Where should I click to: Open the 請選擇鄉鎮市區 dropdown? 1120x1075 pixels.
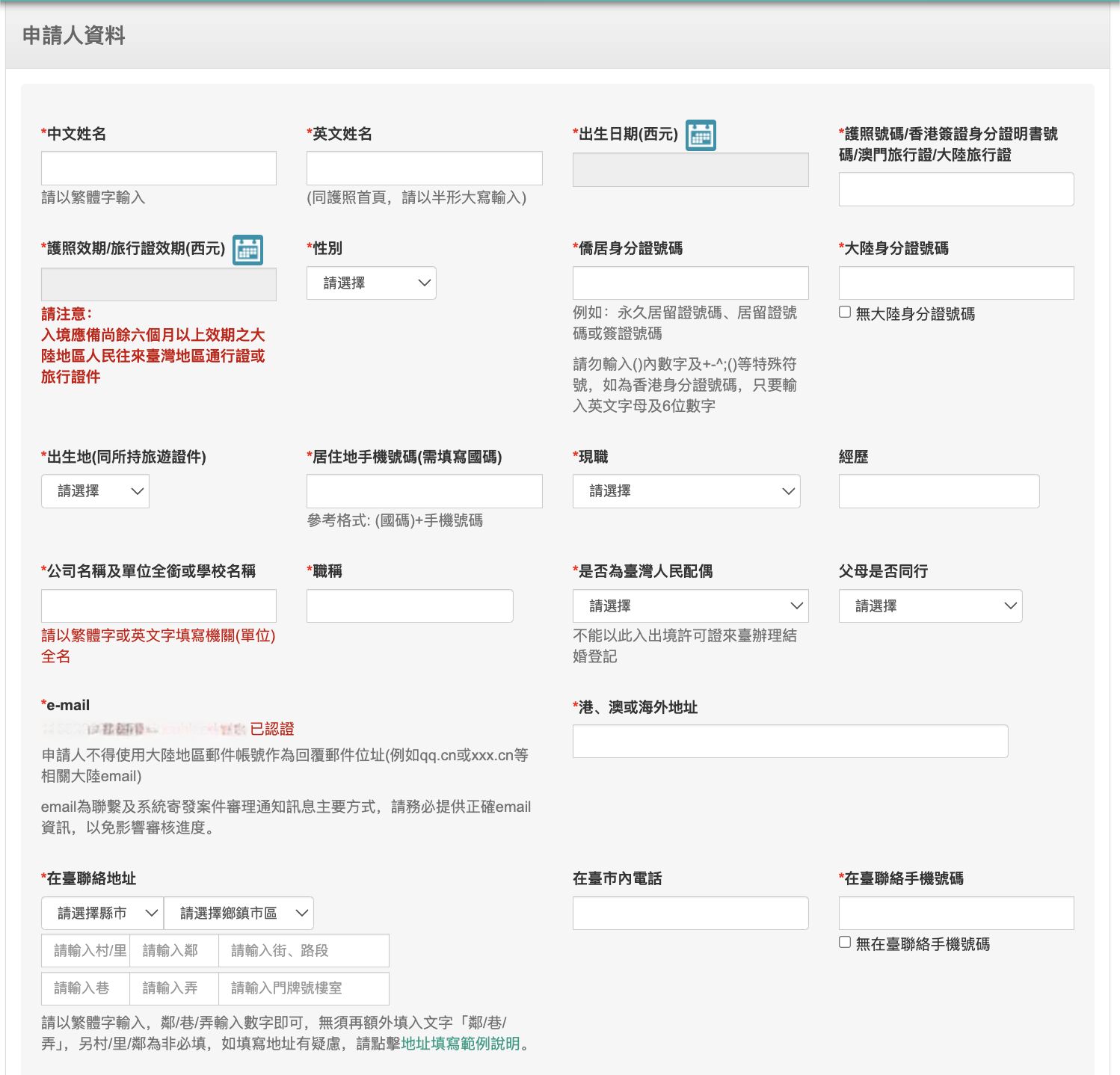pos(239,913)
